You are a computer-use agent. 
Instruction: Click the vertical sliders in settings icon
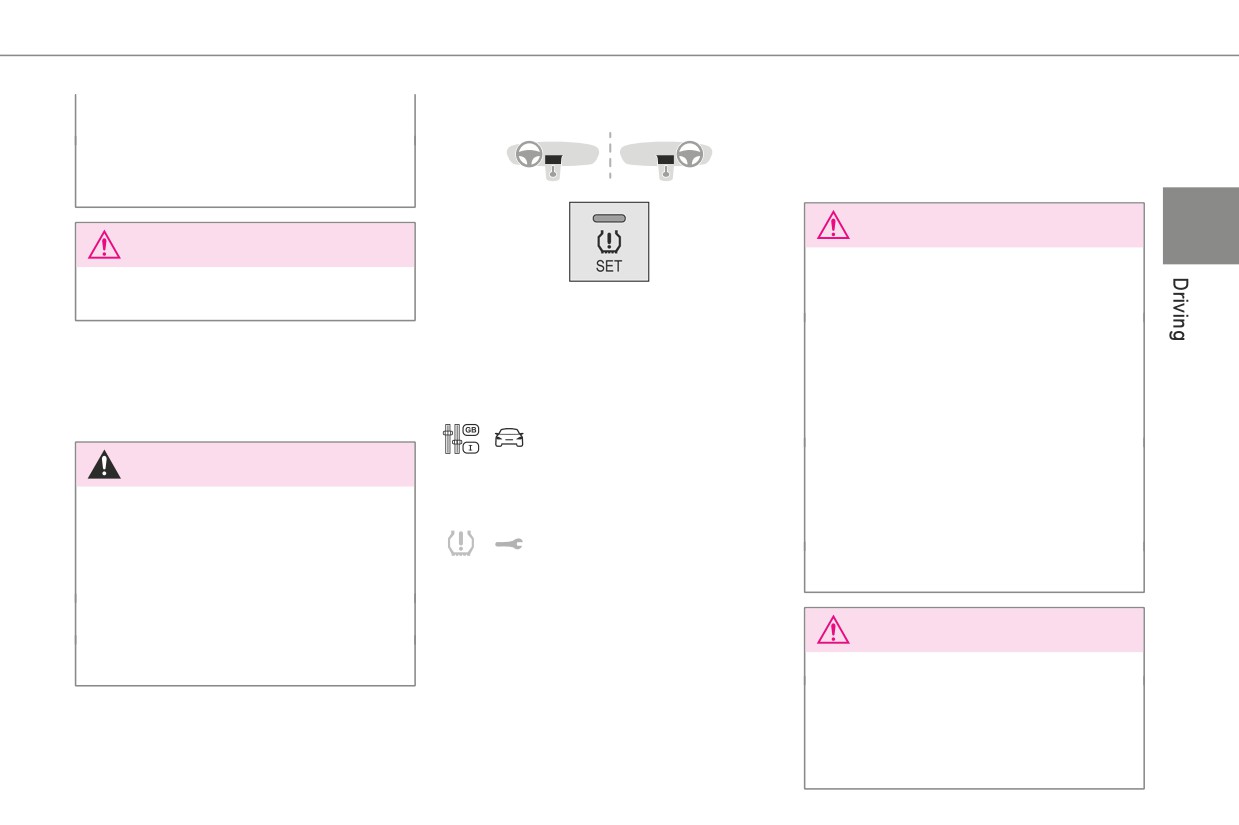point(451,440)
